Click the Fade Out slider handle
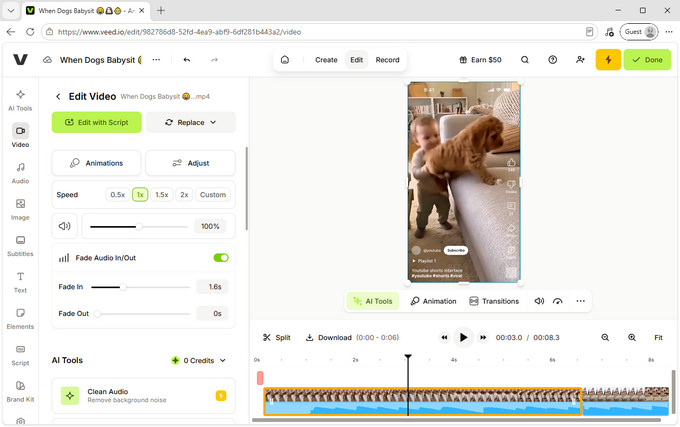This screenshot has width=680, height=427. click(98, 313)
